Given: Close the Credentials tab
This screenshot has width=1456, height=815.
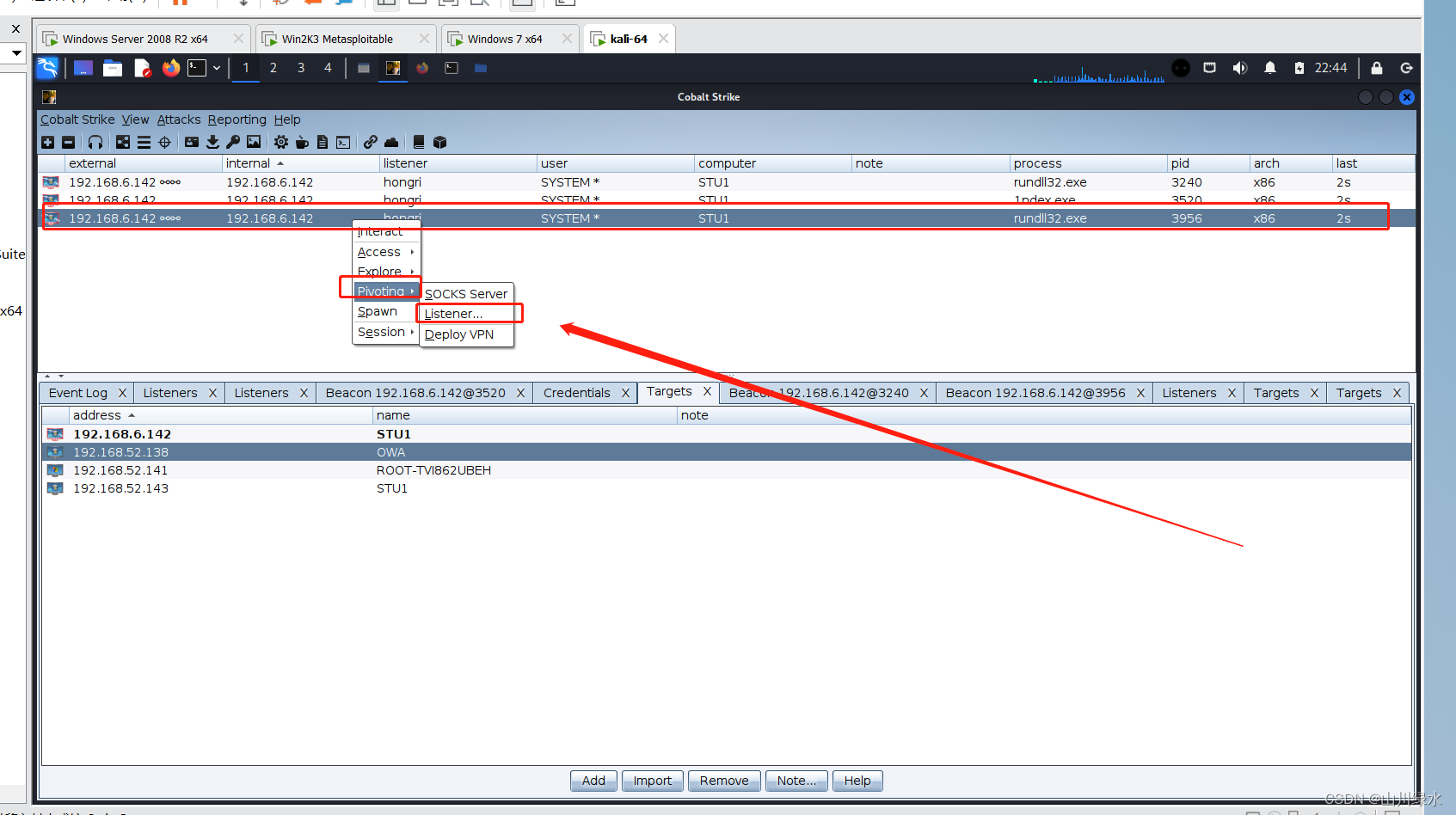Looking at the screenshot, I should point(626,393).
